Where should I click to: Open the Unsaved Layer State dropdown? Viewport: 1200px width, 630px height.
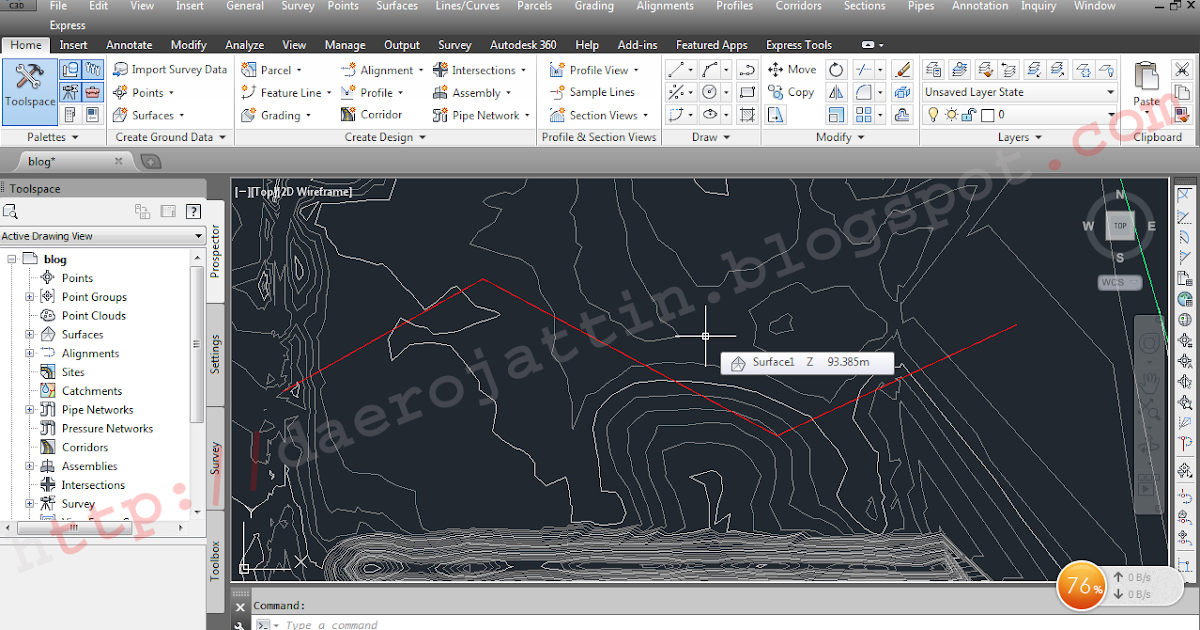point(1110,91)
